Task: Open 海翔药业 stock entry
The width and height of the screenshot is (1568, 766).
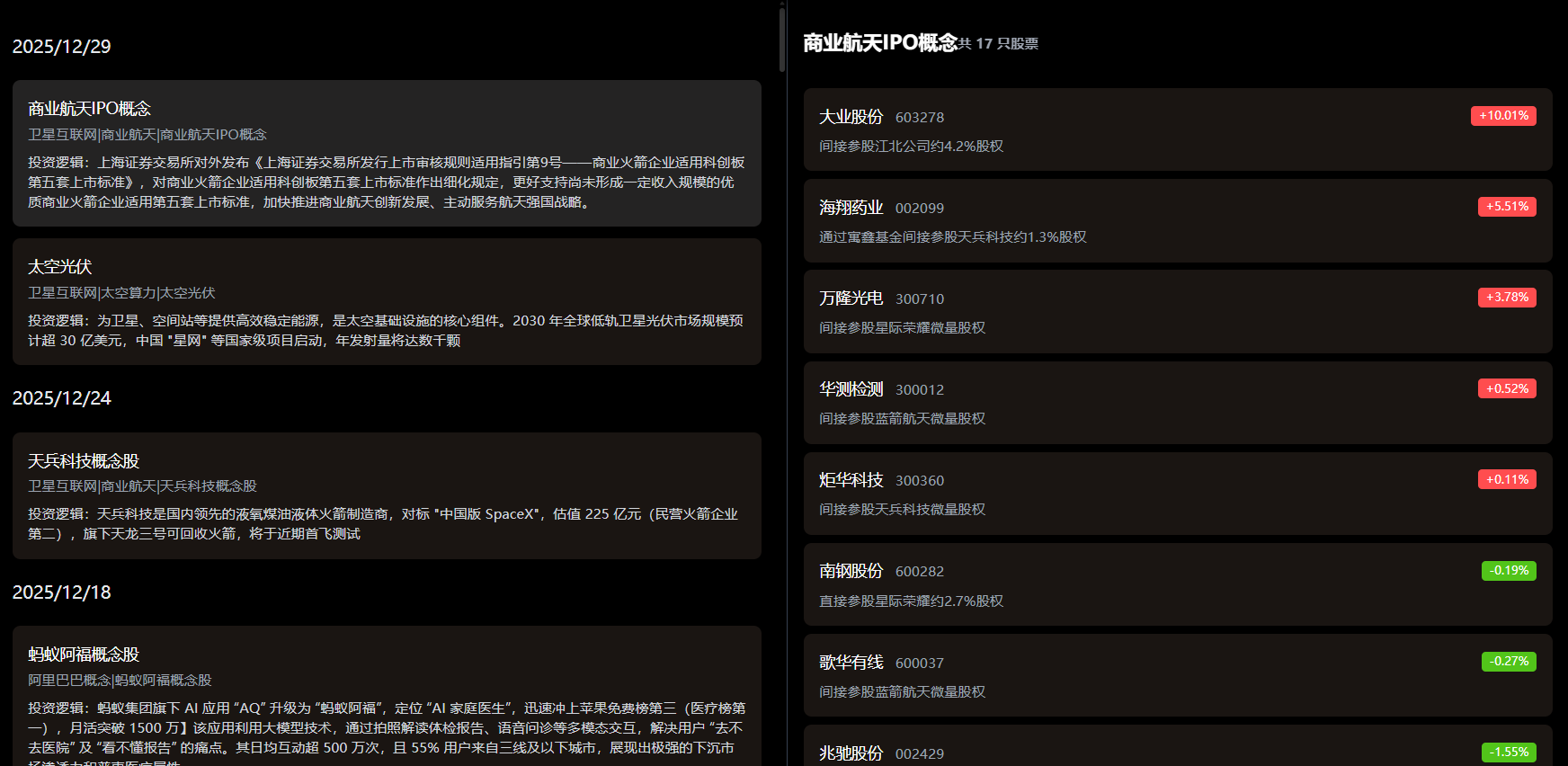Action: tap(1178, 221)
